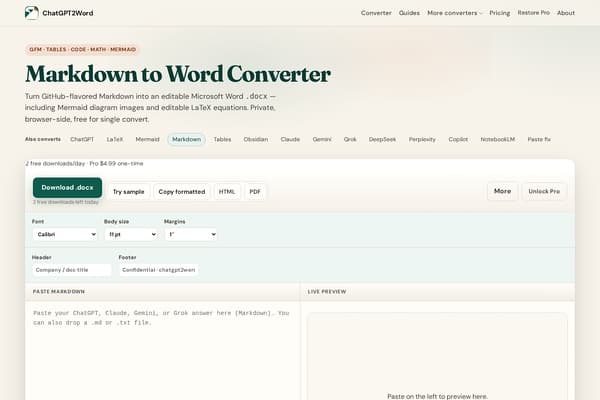
Task: Switch to the Tables converter tab
Action: pos(222,139)
